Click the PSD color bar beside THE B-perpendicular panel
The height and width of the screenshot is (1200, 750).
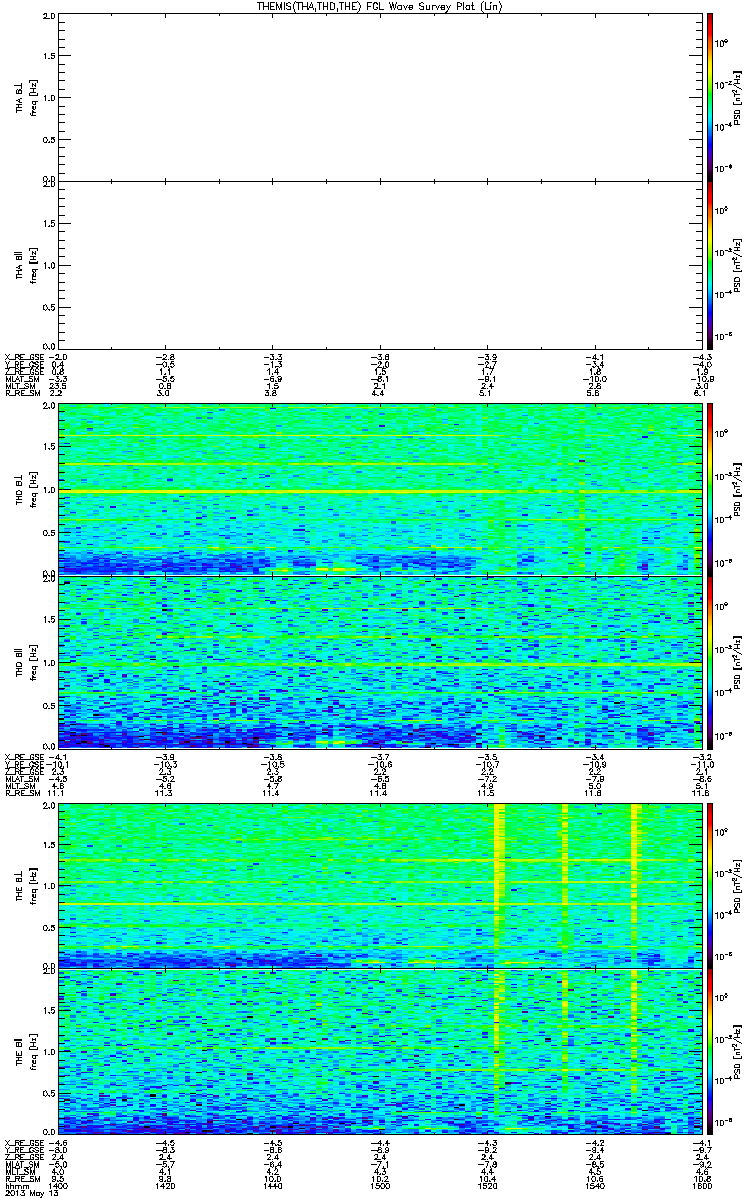(710, 885)
